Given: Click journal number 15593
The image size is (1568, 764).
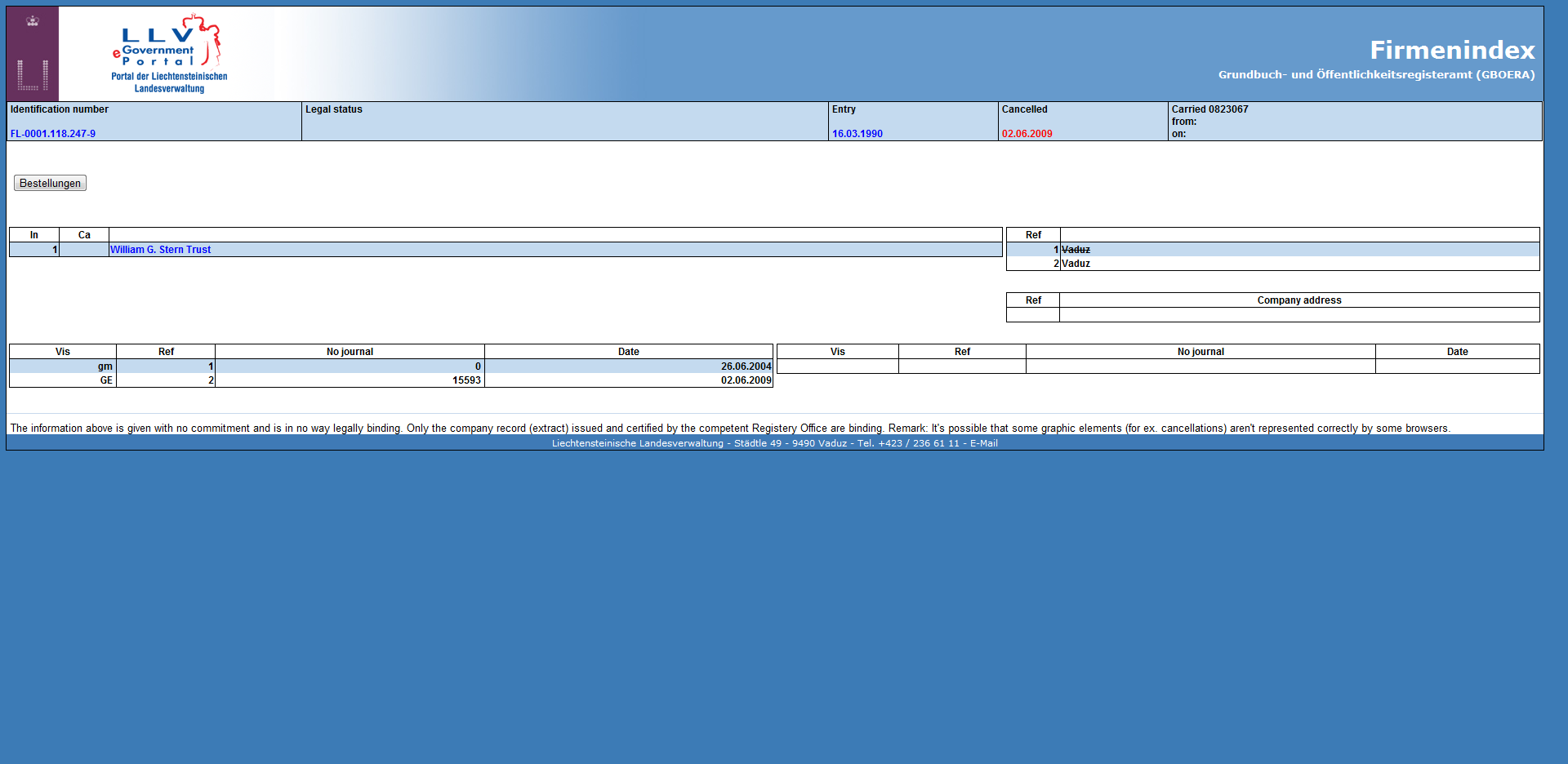Looking at the screenshot, I should coord(466,380).
